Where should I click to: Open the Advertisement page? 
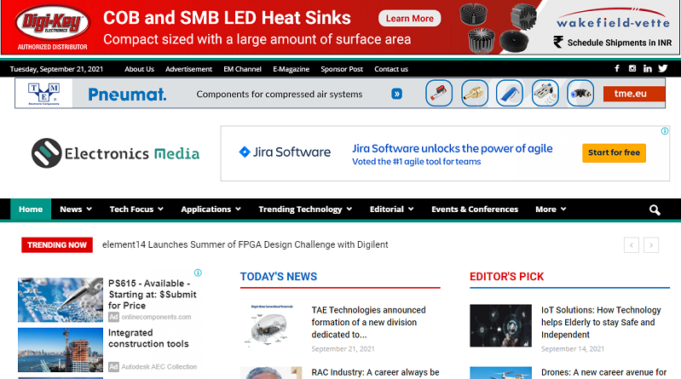tap(188, 69)
